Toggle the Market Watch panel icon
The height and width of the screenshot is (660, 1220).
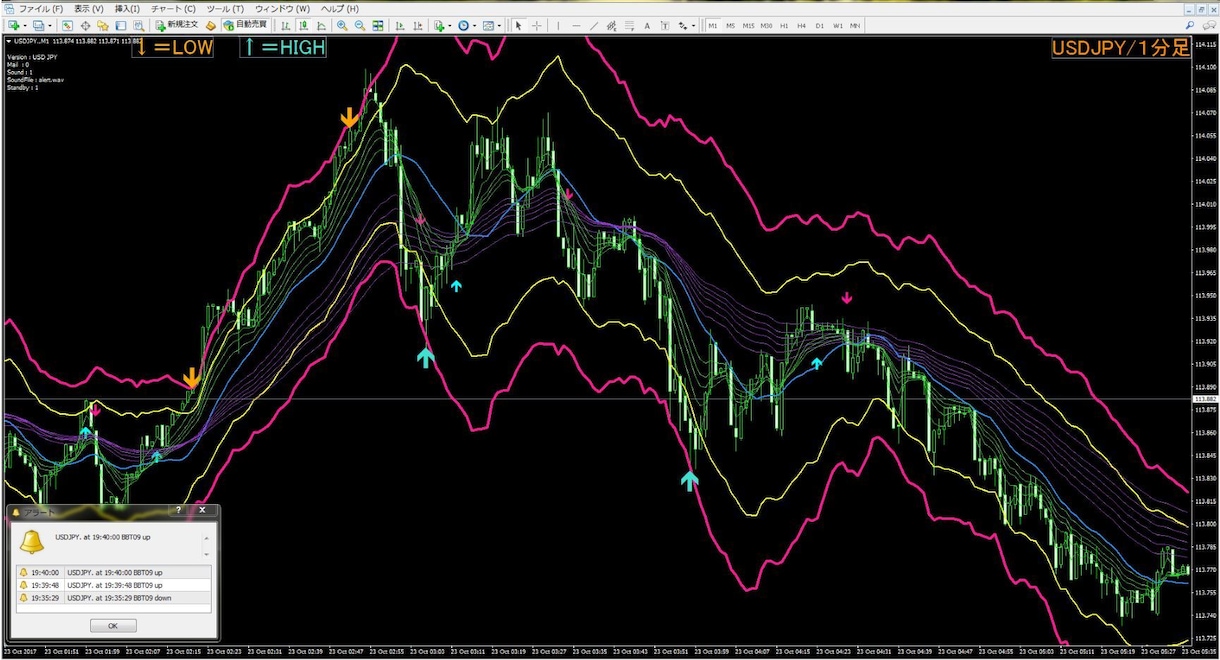click(x=66, y=25)
